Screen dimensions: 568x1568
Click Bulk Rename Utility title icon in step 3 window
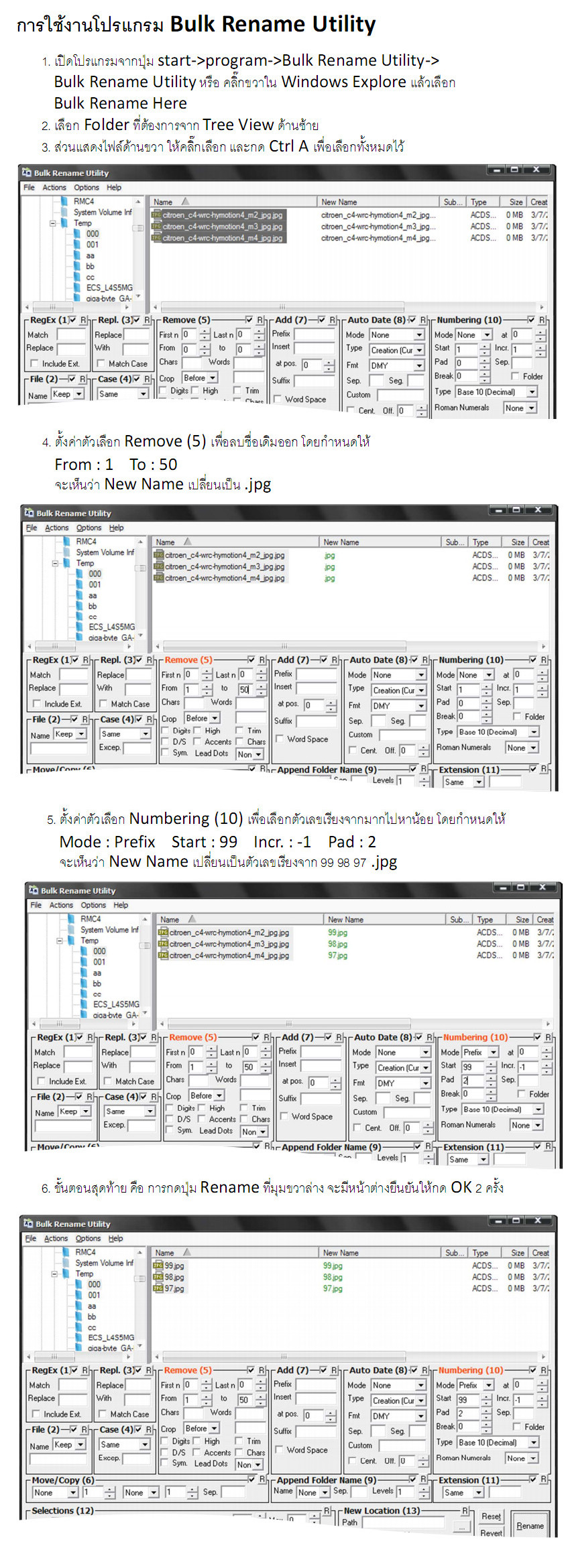coord(27,172)
